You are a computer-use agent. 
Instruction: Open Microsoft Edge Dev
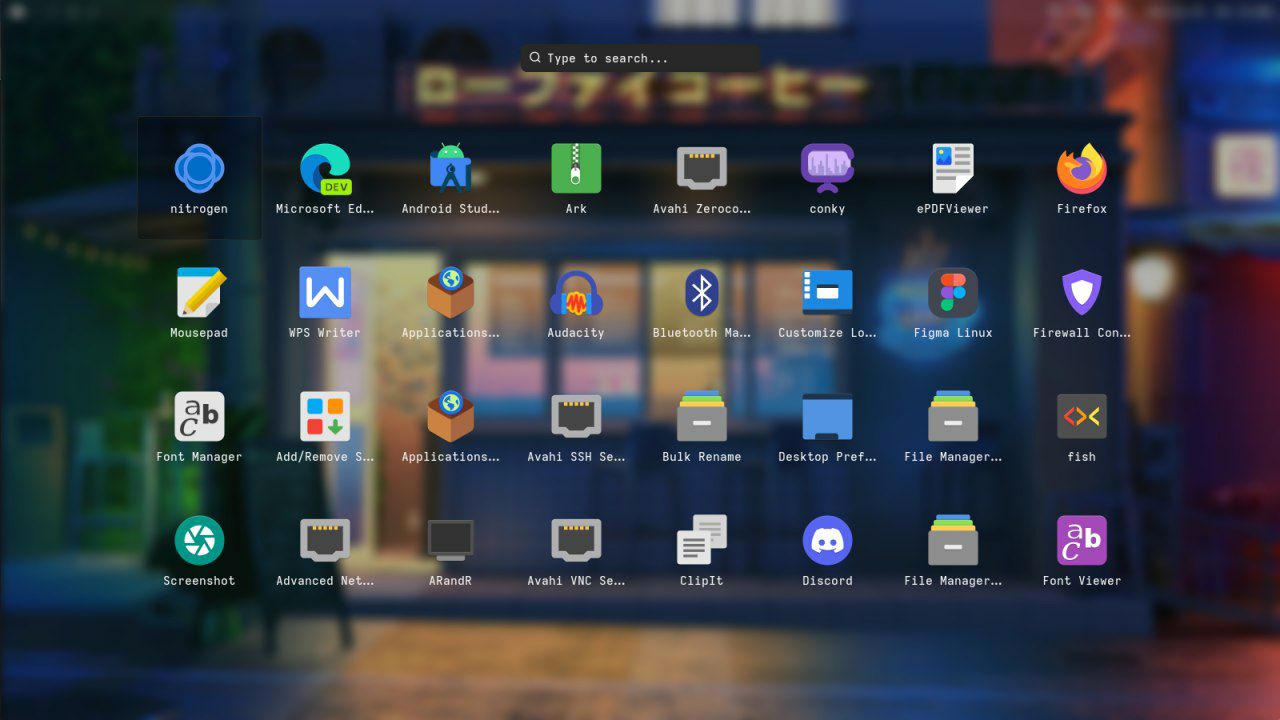pos(325,178)
